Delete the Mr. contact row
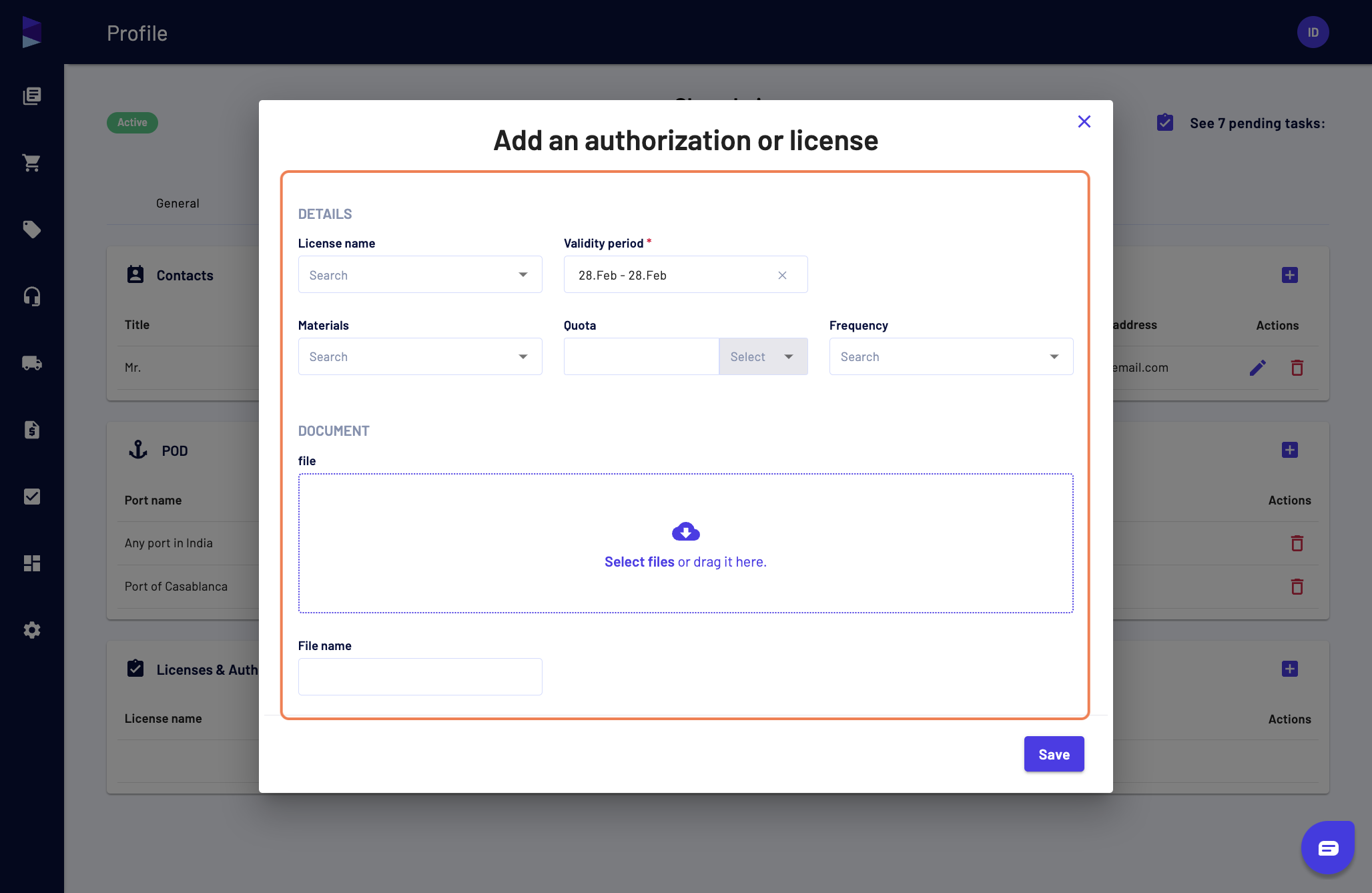Image resolution: width=1372 pixels, height=893 pixels. tap(1297, 368)
